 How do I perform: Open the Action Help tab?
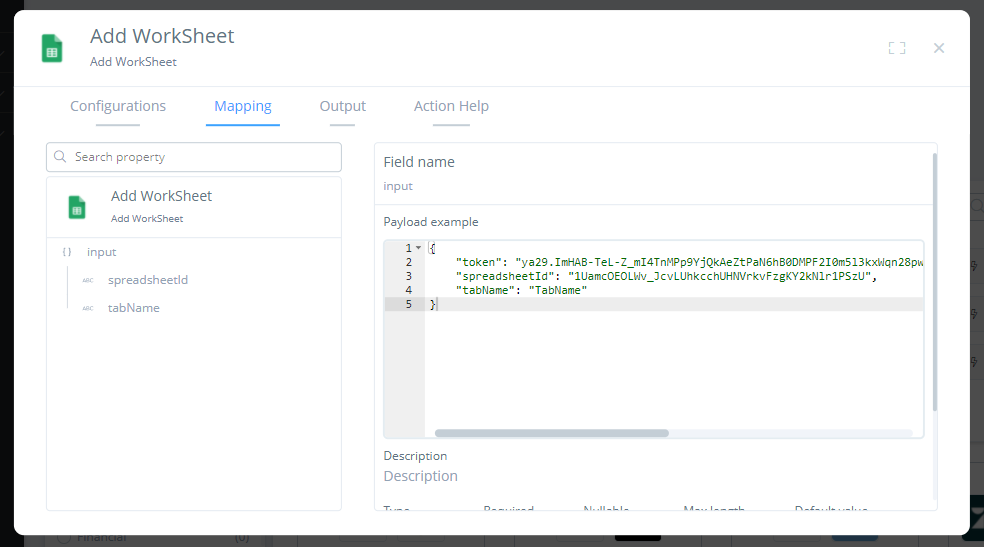tap(451, 106)
